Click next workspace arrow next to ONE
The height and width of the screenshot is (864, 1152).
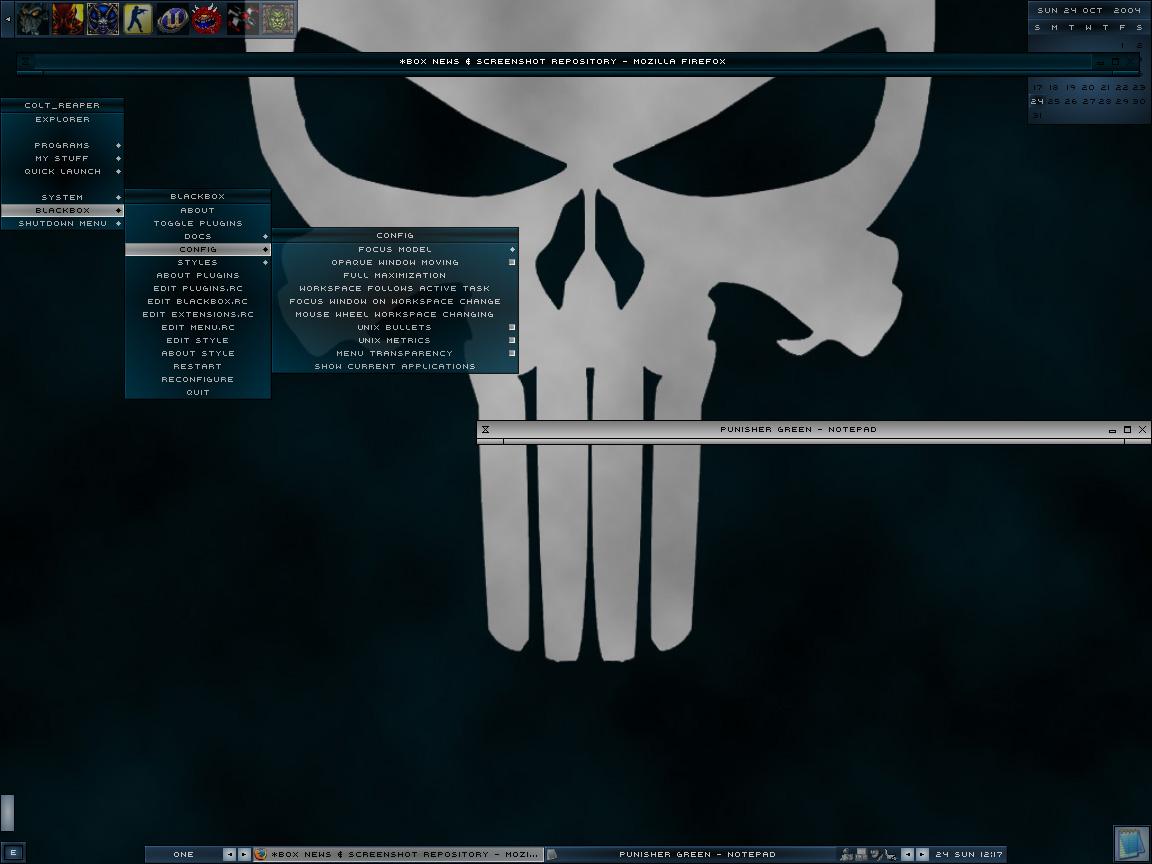coord(244,854)
